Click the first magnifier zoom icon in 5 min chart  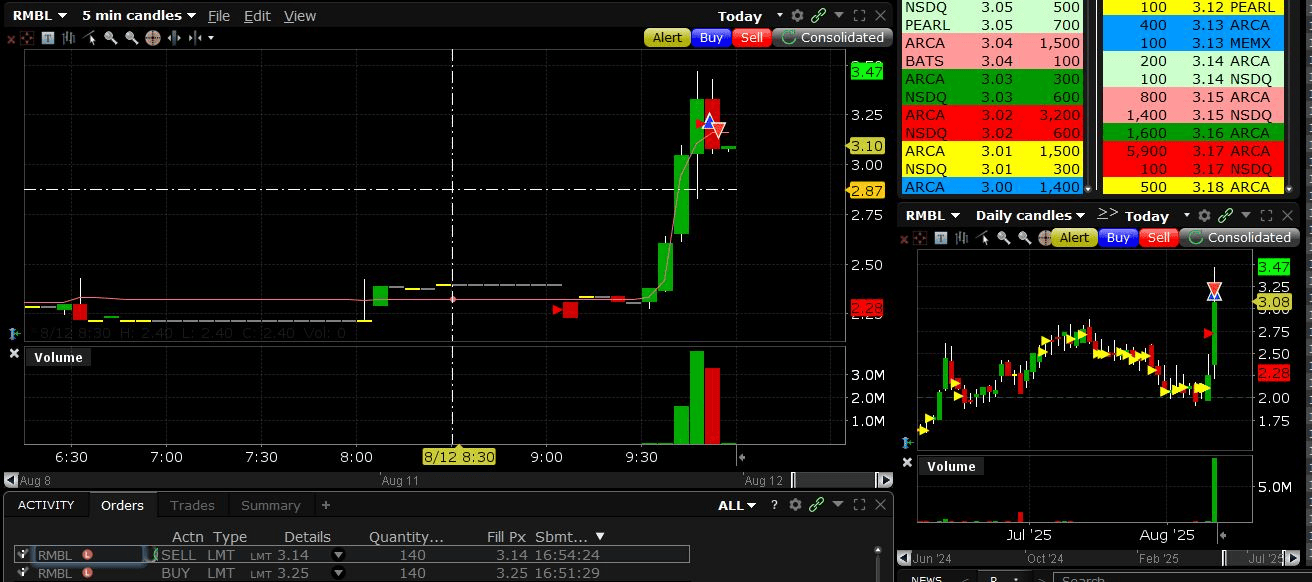tap(110, 38)
